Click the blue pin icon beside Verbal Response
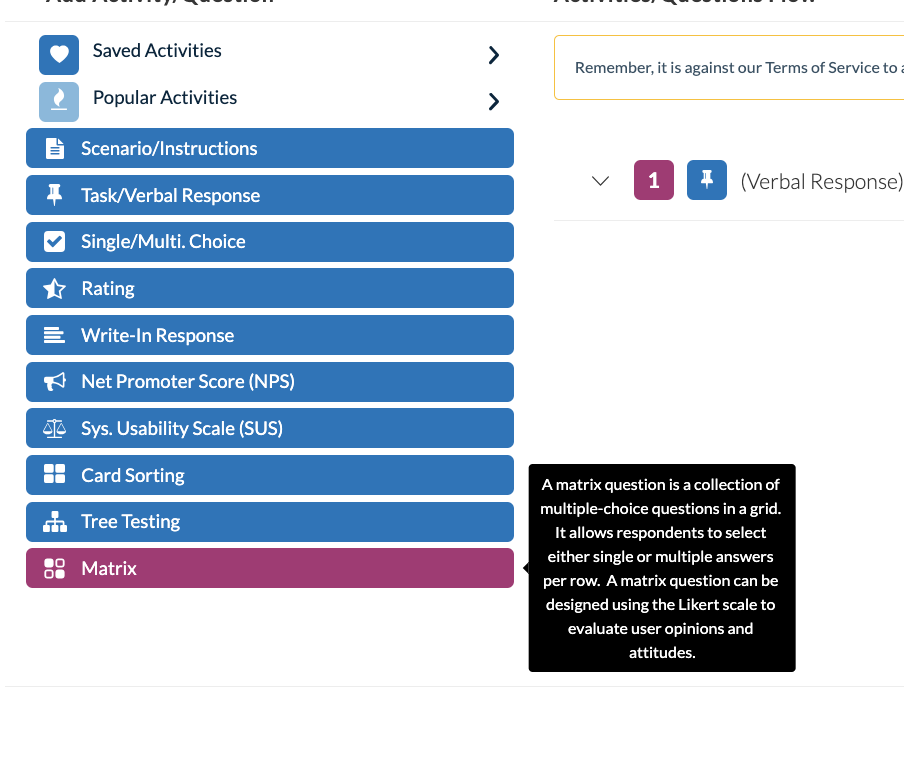Image resolution: width=904 pixels, height=762 pixels. point(707,180)
